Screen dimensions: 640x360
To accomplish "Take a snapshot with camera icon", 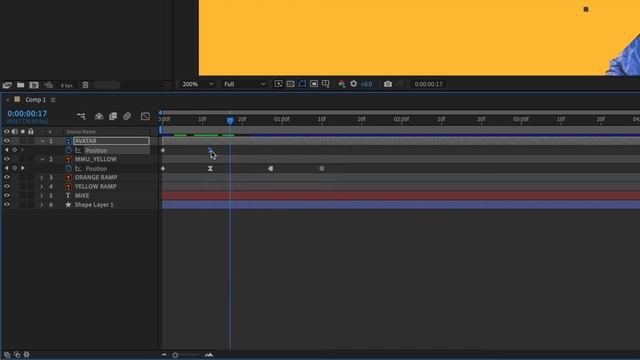I will click(x=388, y=84).
